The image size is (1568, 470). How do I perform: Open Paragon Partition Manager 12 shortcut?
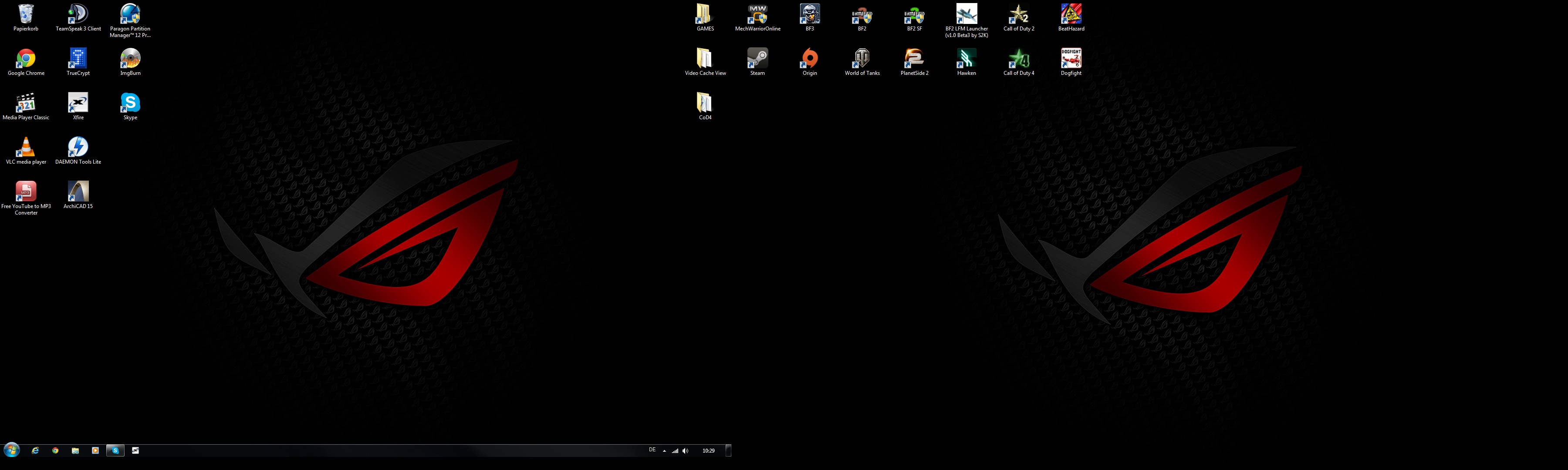coord(130,20)
